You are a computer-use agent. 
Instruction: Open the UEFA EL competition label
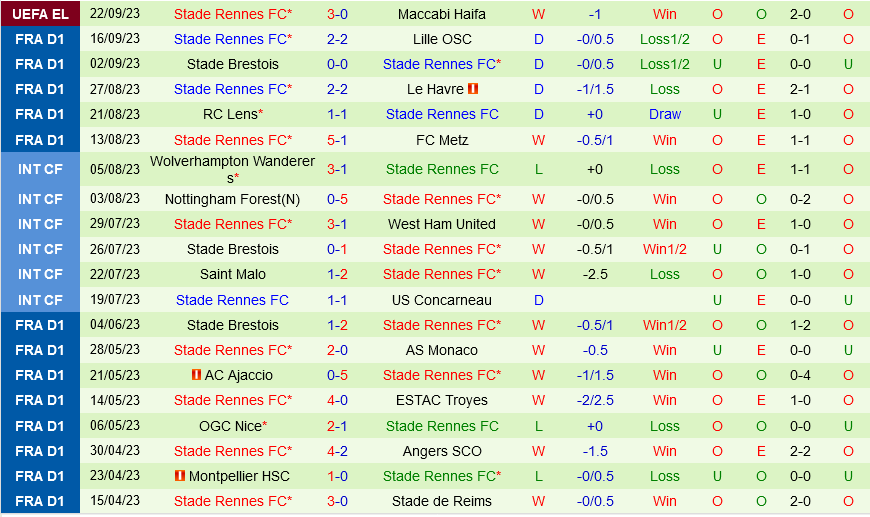point(40,14)
